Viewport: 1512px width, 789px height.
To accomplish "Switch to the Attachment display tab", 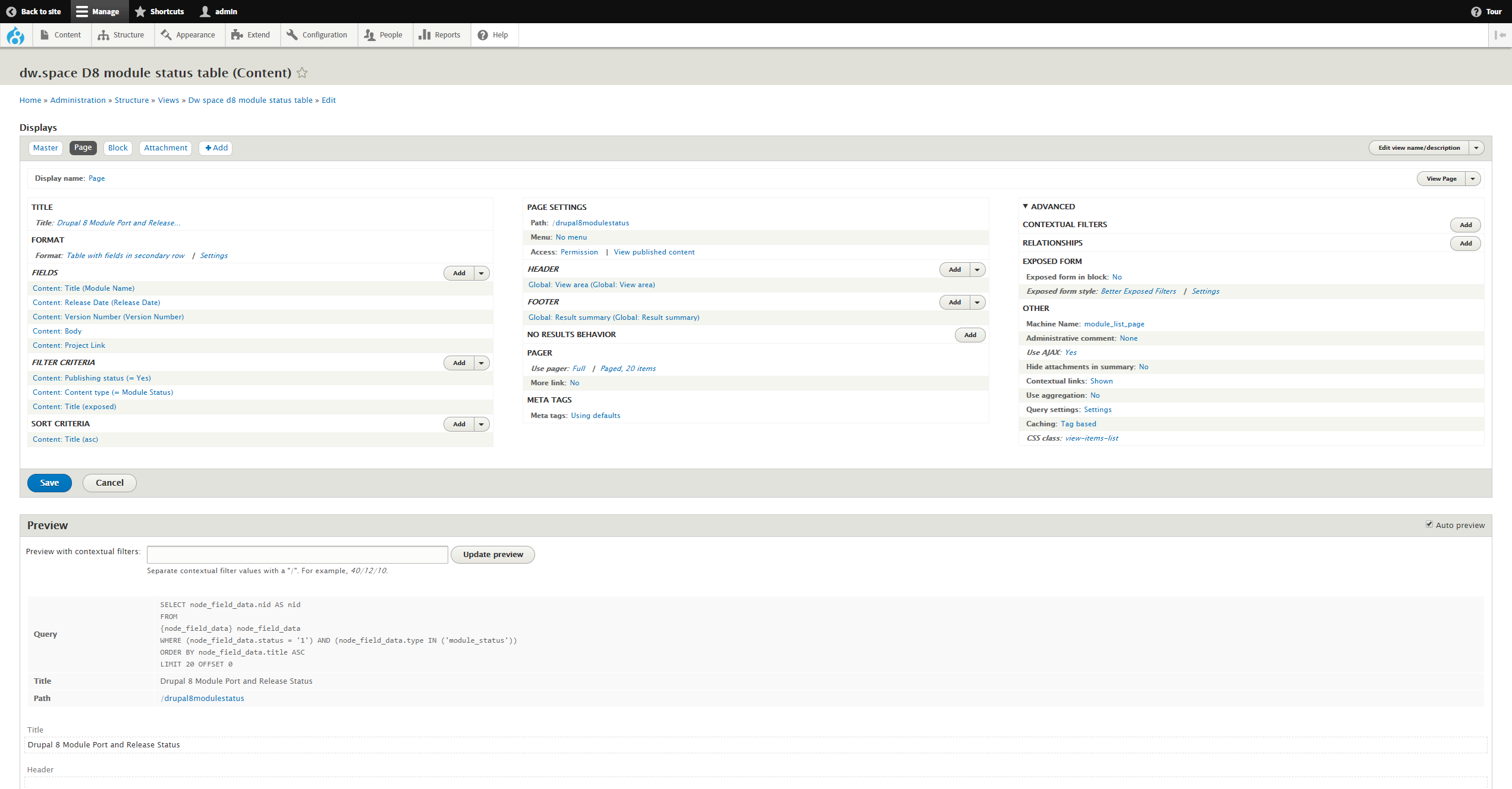I will pyautogui.click(x=165, y=147).
